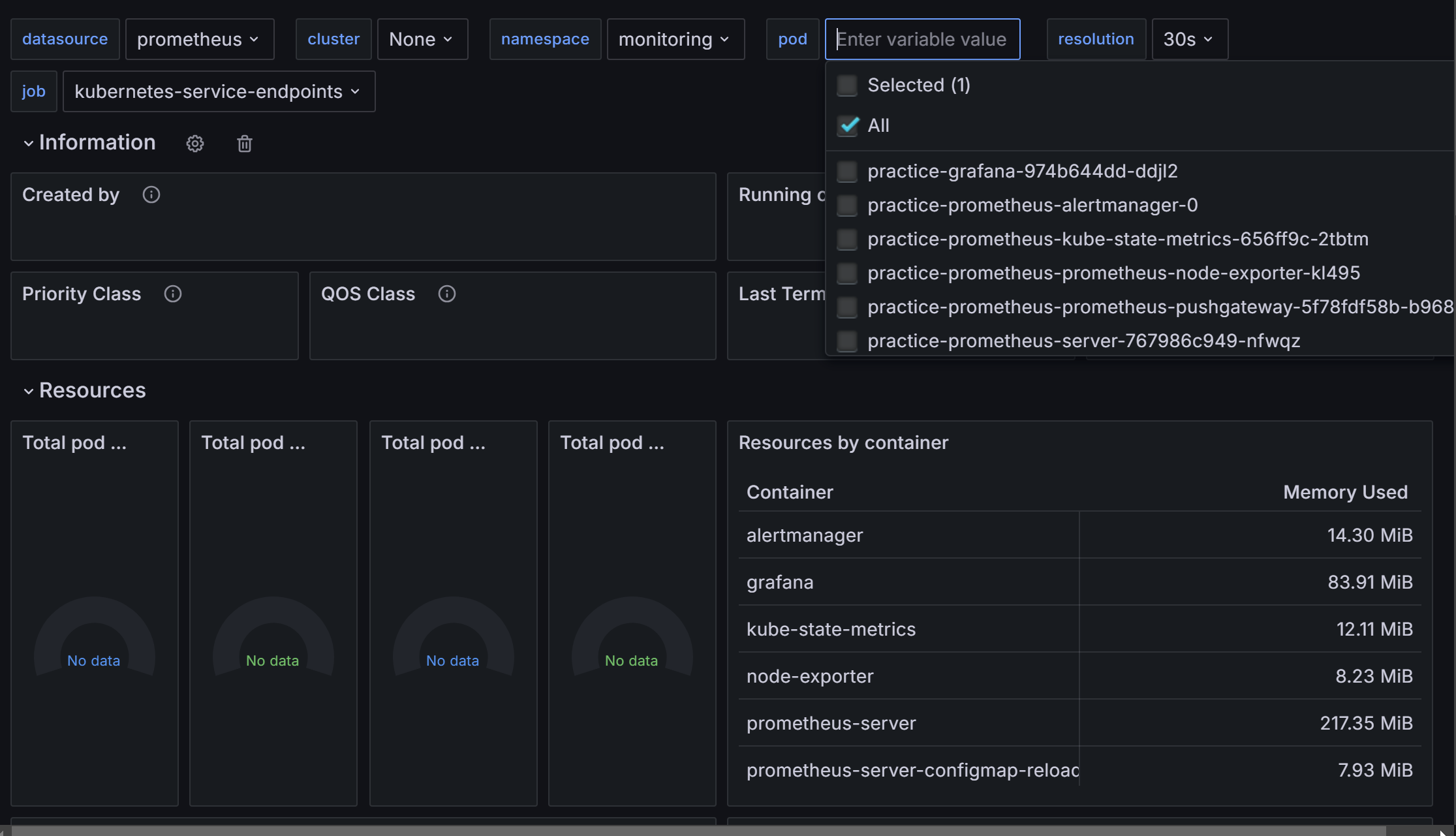Uncheck the All pods option
The width and height of the screenshot is (1456, 836).
[x=848, y=125]
